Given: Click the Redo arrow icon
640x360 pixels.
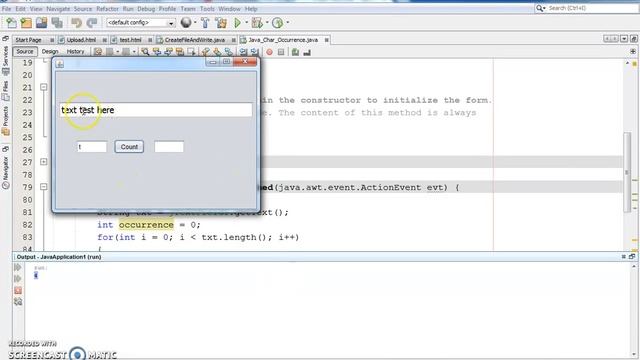Looking at the screenshot, I should coord(92,23).
